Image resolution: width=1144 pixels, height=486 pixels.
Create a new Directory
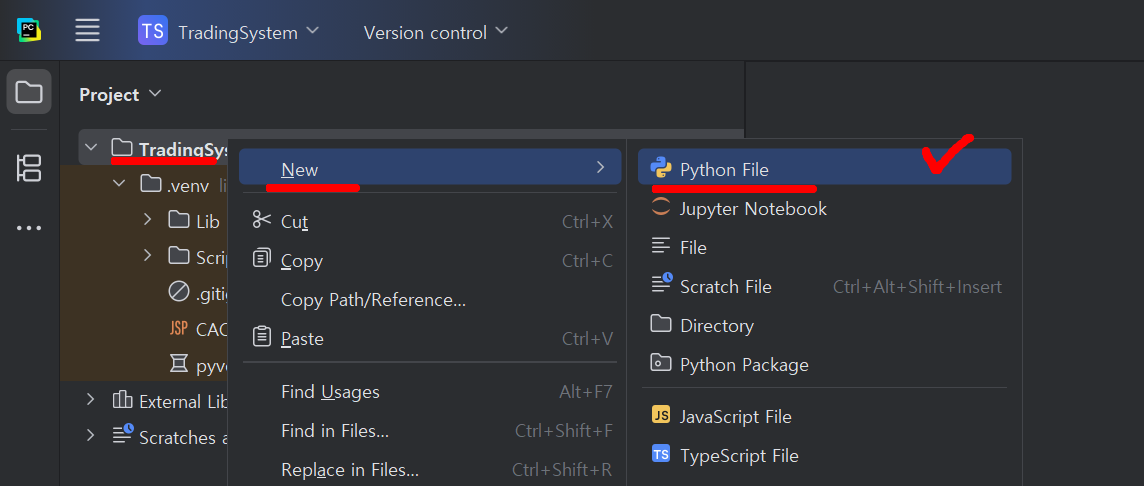coord(824,325)
